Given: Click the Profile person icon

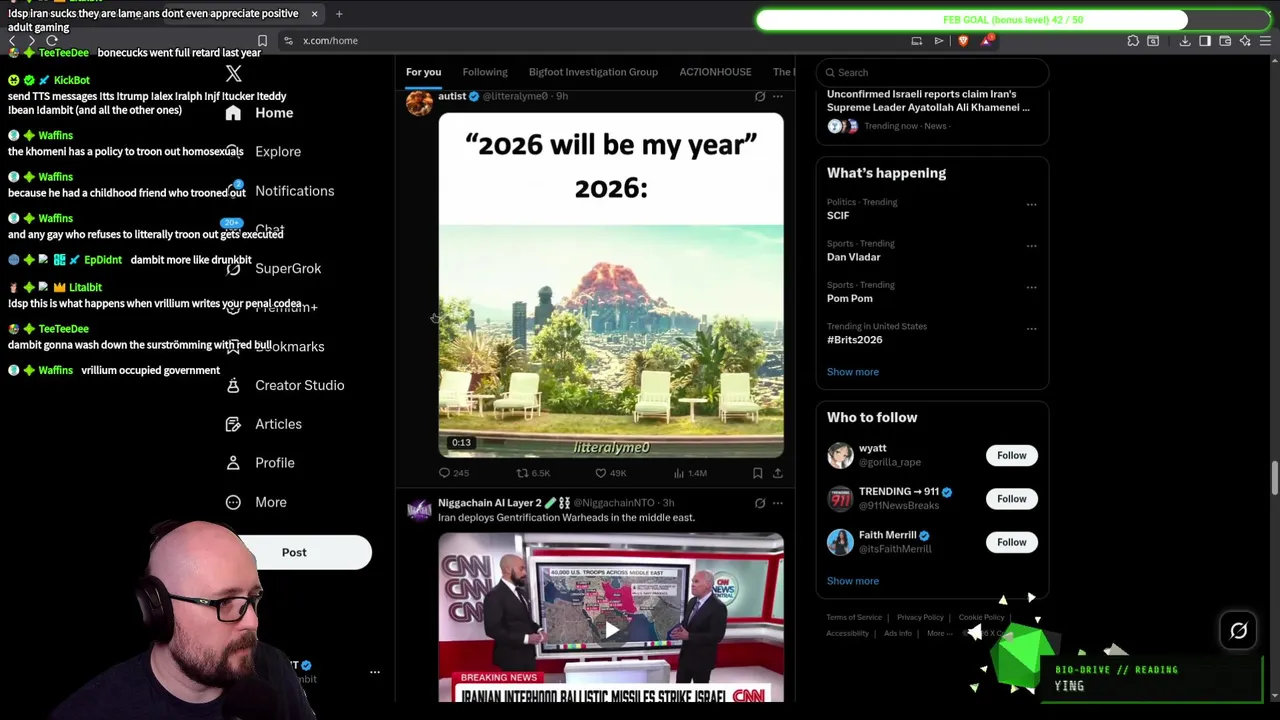Looking at the screenshot, I should (x=233, y=463).
